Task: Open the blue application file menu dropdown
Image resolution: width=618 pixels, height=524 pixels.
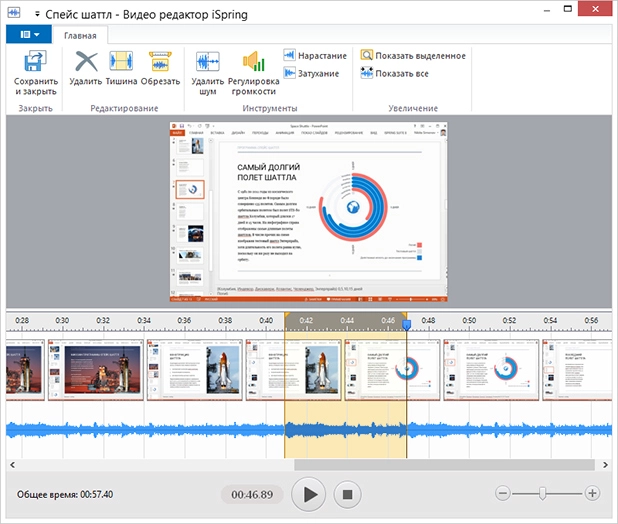Action: point(29,34)
